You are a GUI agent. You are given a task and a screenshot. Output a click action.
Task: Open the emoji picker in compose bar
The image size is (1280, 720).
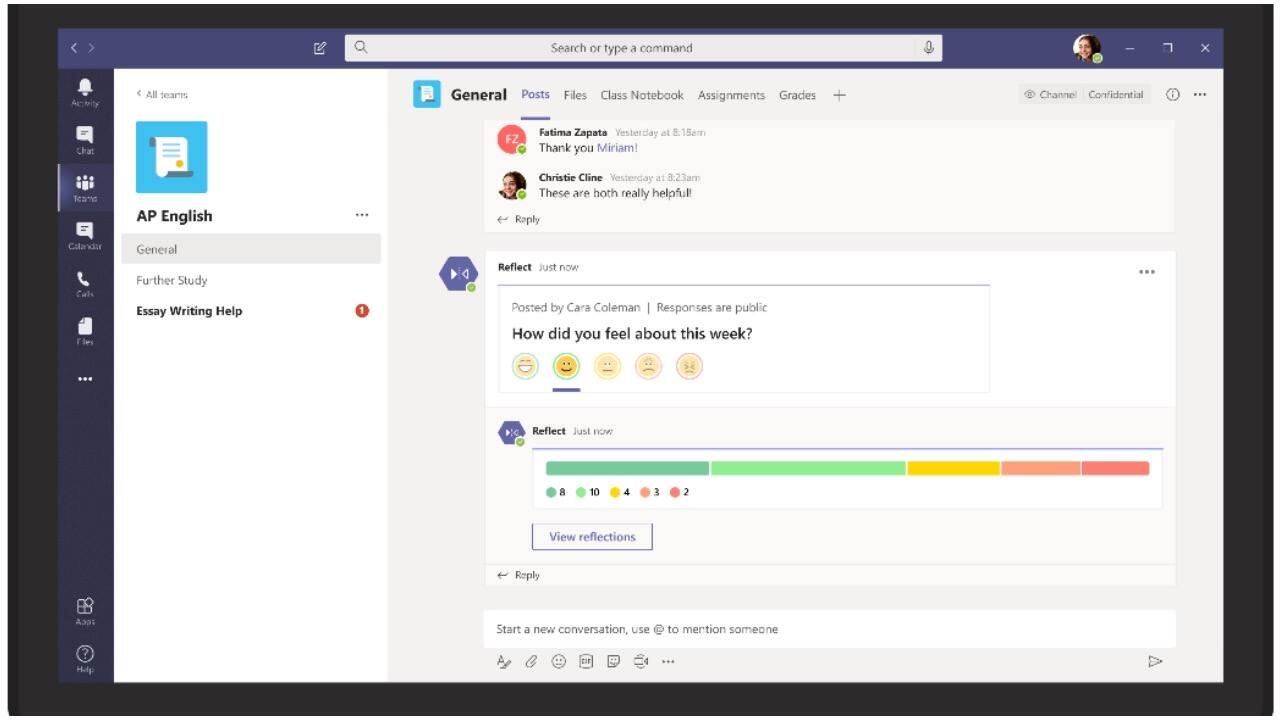559,661
